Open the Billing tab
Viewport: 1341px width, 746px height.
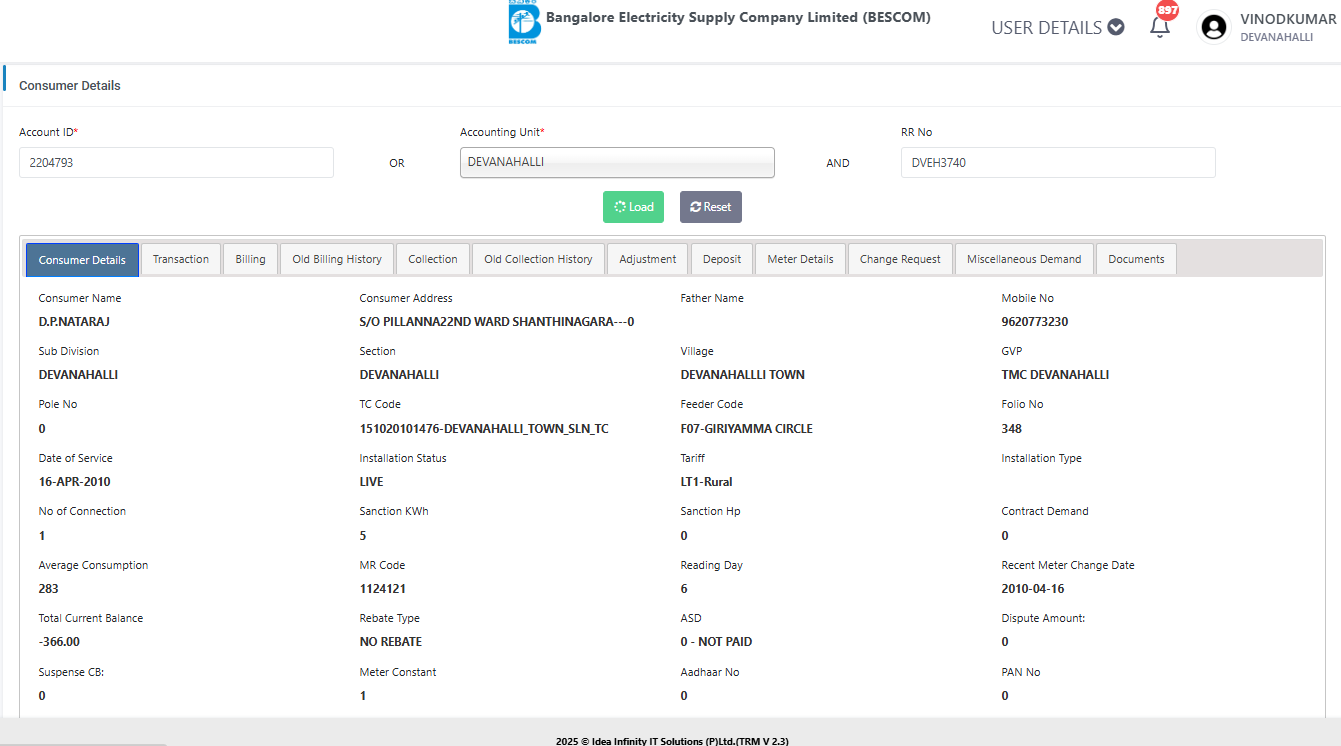250,259
